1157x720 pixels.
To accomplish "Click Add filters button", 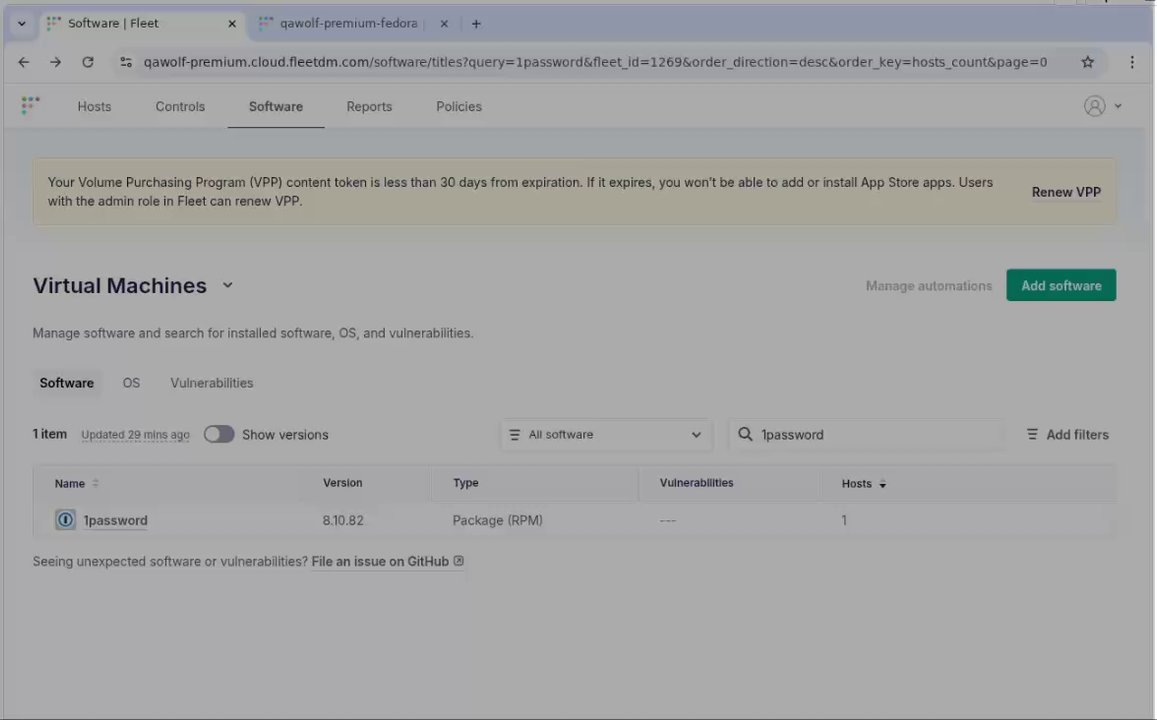I will click(1067, 435).
